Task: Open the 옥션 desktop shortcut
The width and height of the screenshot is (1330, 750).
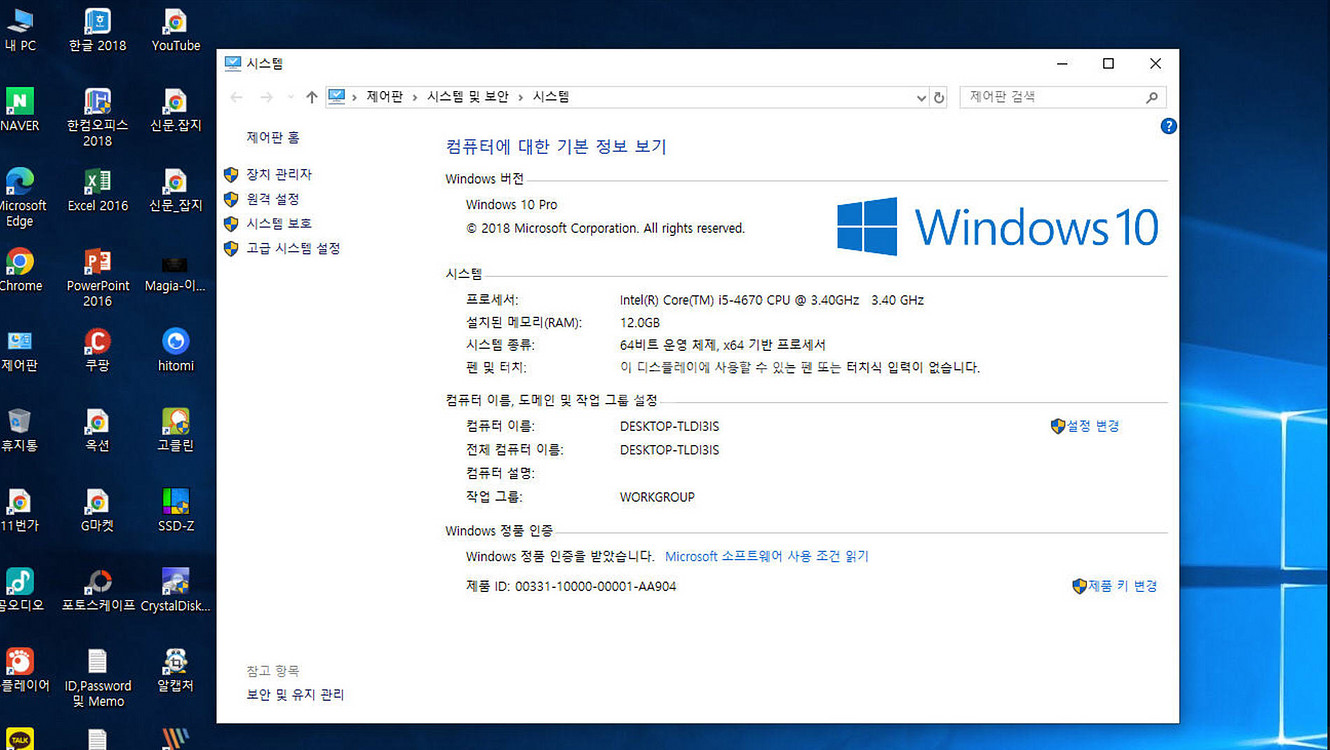Action: (97, 429)
